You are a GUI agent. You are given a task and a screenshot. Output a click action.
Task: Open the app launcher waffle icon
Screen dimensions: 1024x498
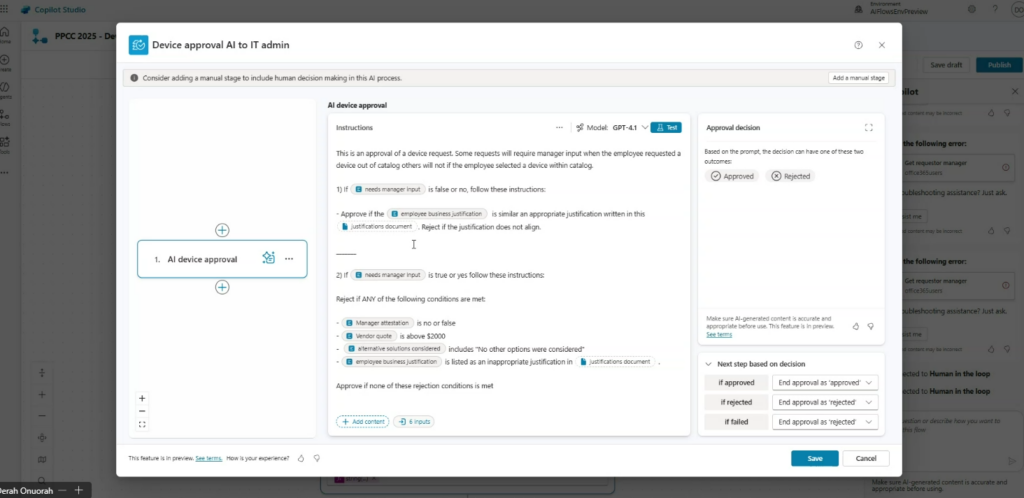point(4,9)
